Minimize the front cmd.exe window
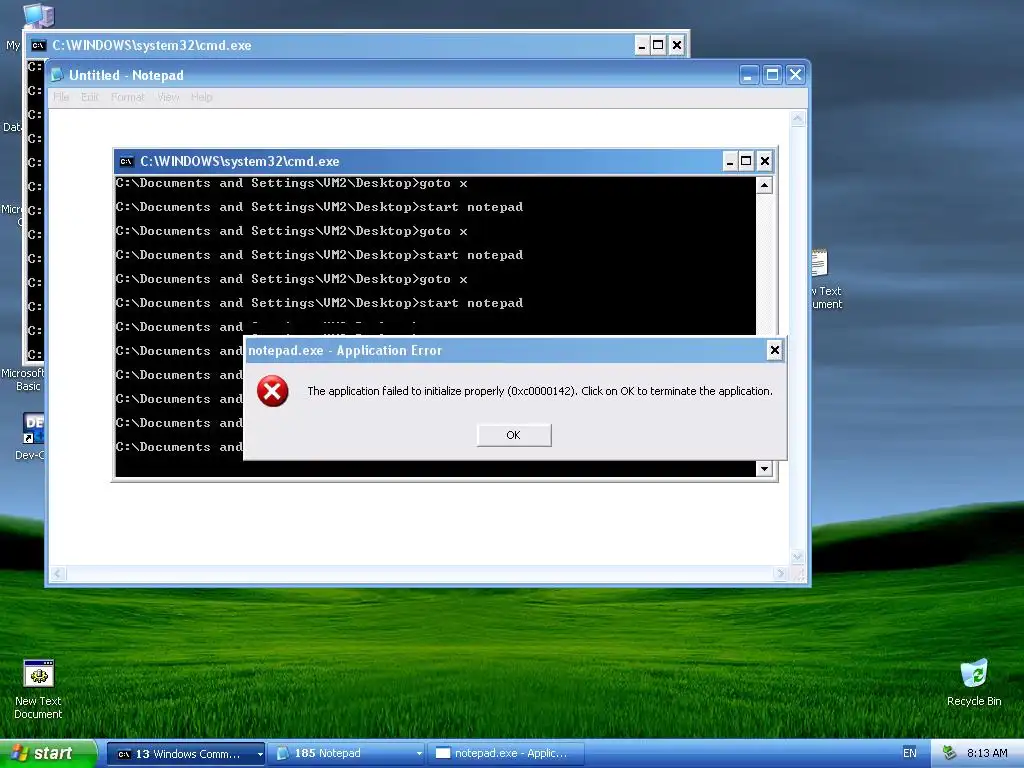This screenshot has height=768, width=1024. click(x=730, y=161)
